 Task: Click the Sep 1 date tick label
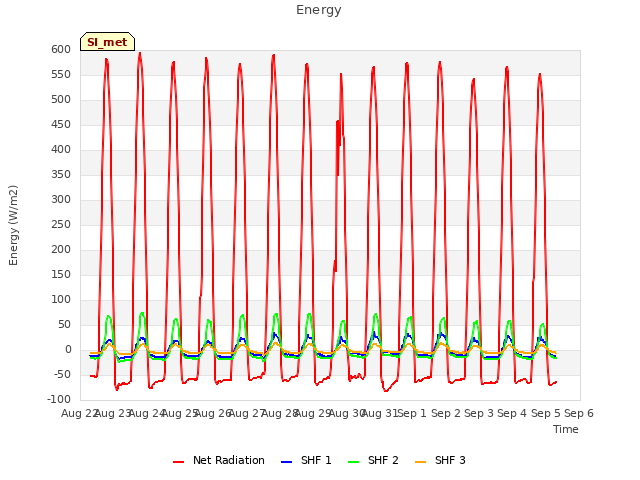point(412,413)
